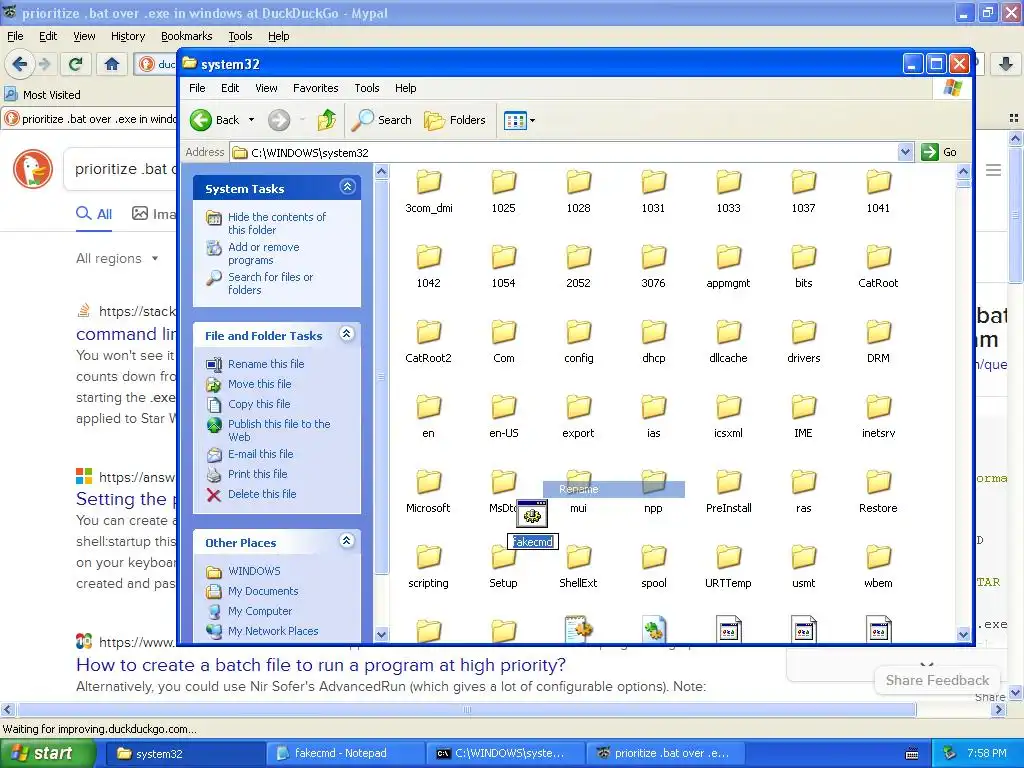Open the 3com_dmi folder icon

pyautogui.click(x=428, y=183)
